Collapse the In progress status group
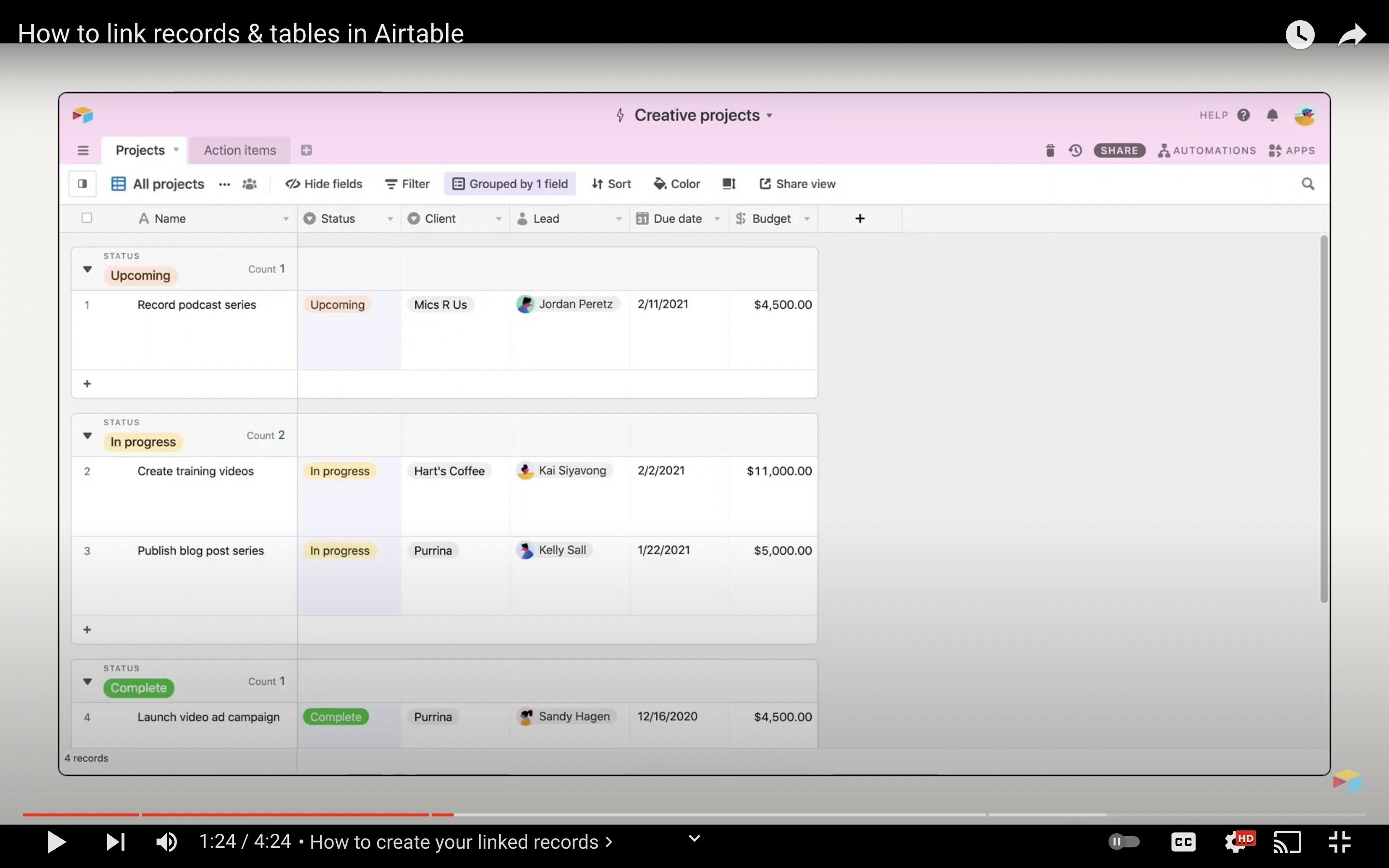The width and height of the screenshot is (1389, 868). [87, 435]
